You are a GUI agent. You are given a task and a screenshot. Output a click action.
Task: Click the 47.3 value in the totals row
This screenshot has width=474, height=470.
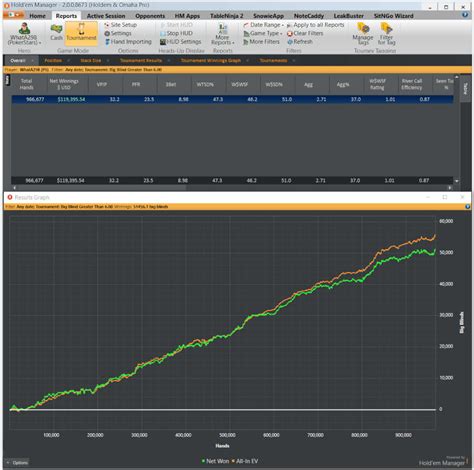217,181
